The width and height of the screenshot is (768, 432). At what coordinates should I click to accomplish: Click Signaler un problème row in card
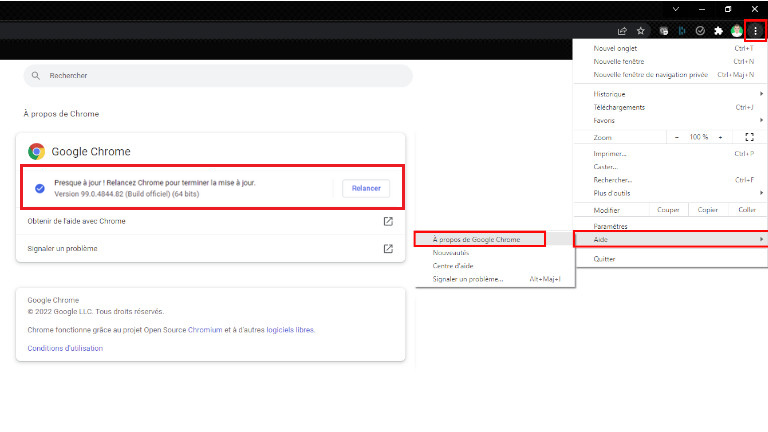[x=211, y=249]
